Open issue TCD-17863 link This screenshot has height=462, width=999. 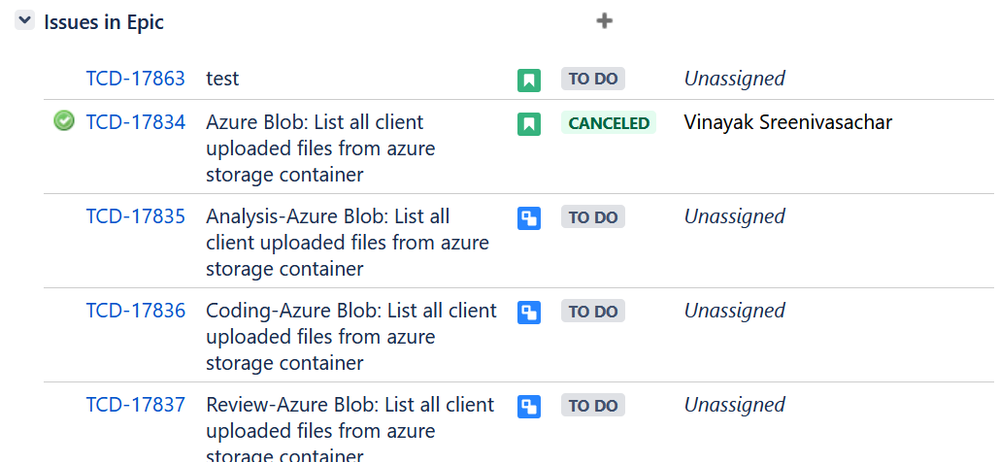point(135,78)
